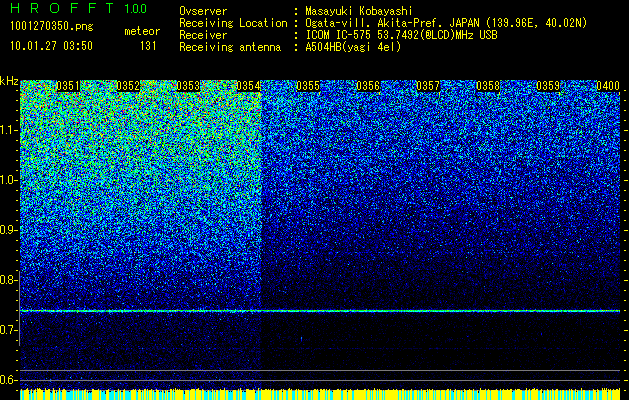Click the 0400 time marker

pos(608,86)
